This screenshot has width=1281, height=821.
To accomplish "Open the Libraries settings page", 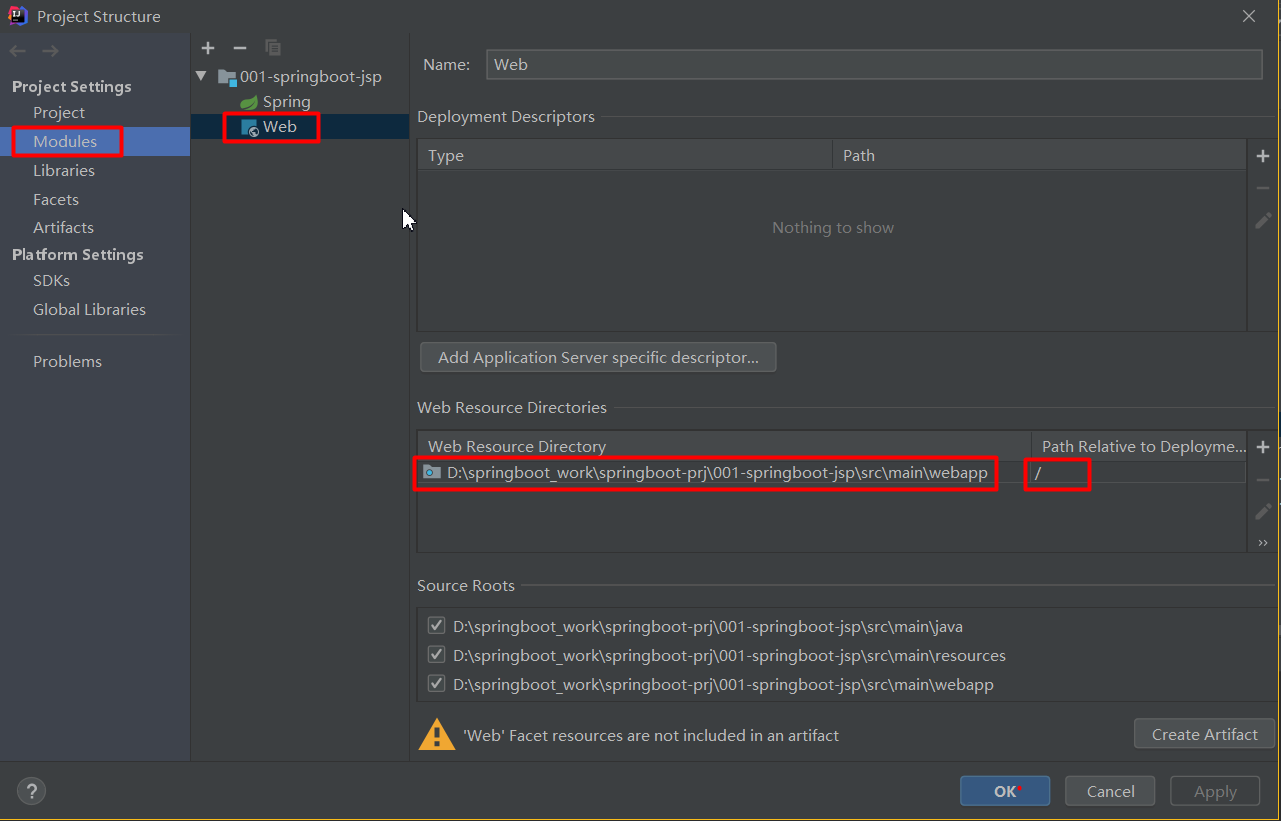I will coord(64,170).
